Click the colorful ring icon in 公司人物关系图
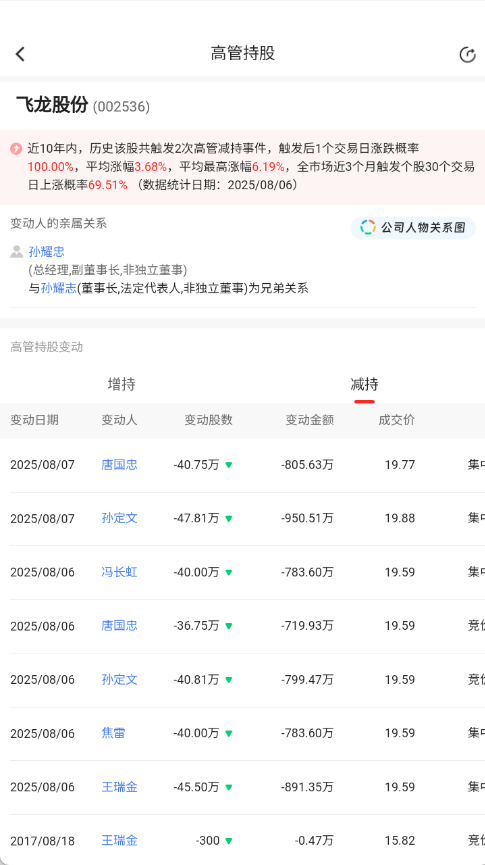Image resolution: width=485 pixels, height=865 pixels. [368, 227]
